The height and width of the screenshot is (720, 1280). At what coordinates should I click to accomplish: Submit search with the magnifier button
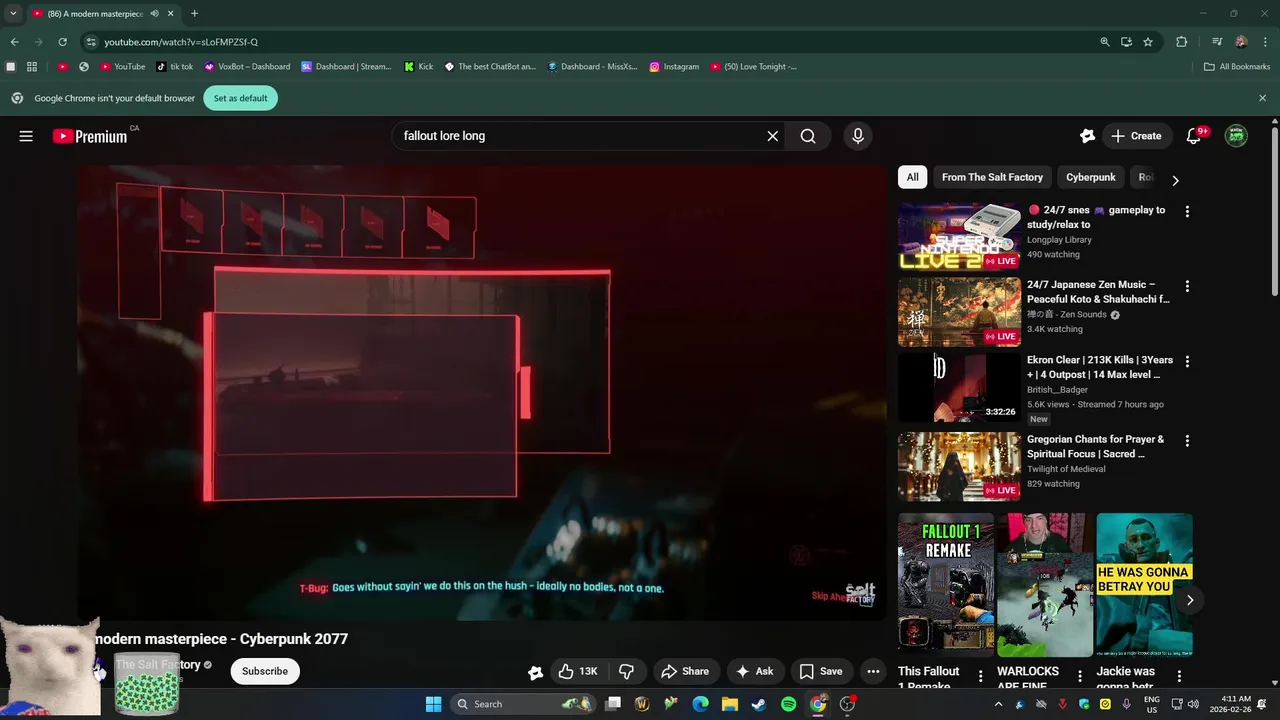(x=808, y=136)
